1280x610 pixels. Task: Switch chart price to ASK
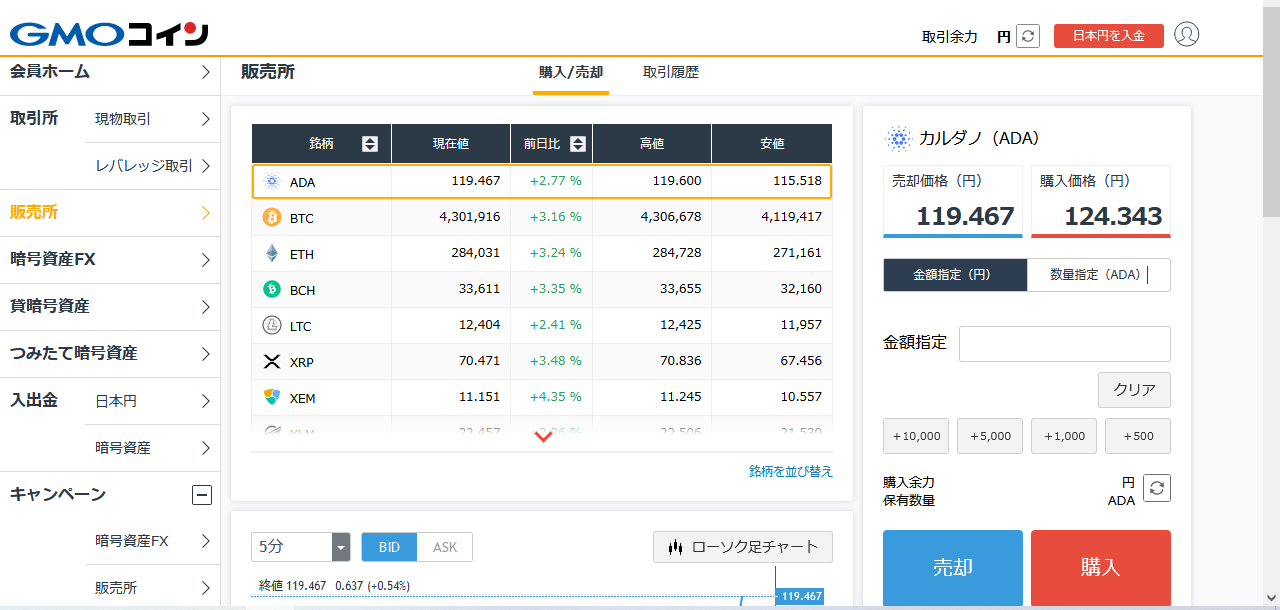(444, 547)
